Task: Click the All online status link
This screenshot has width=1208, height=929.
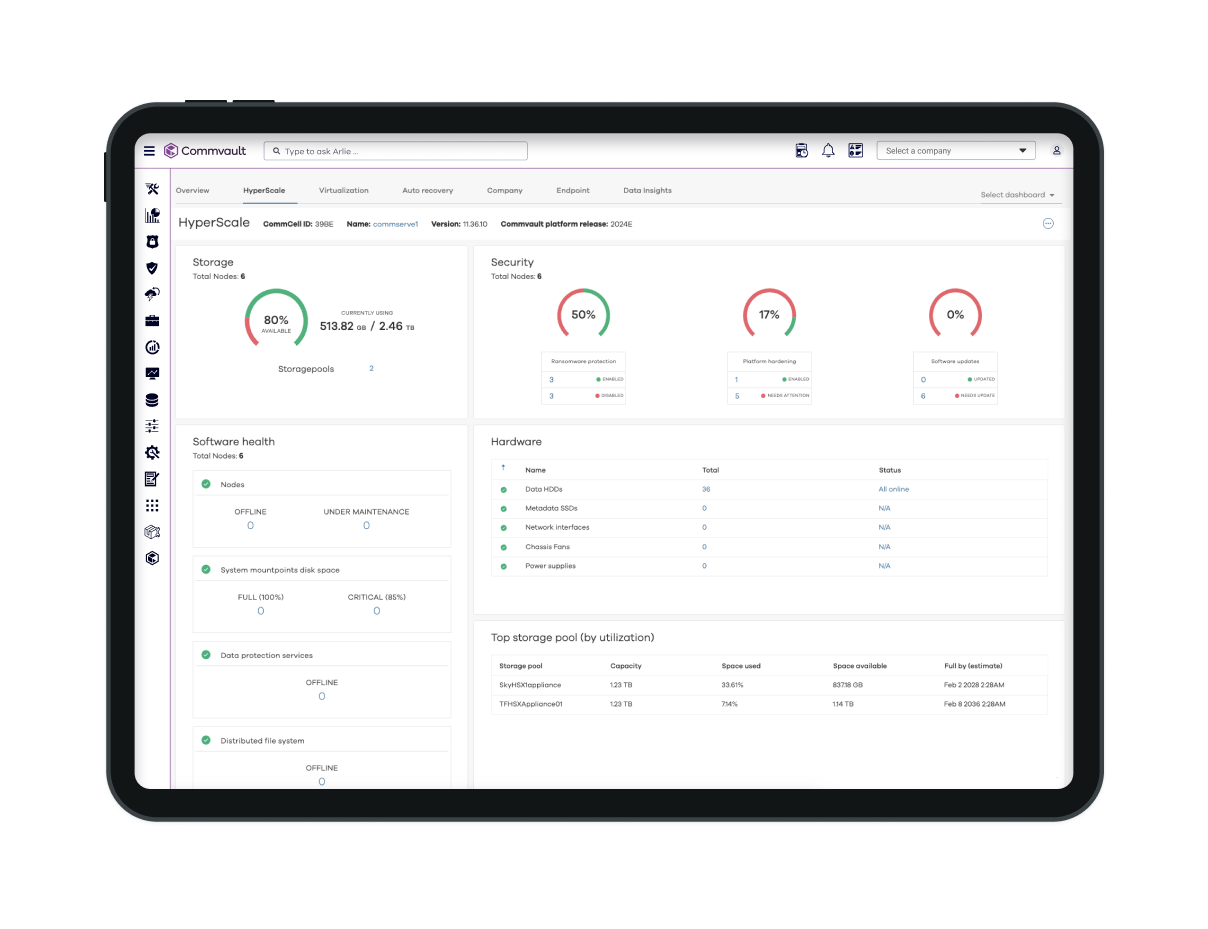Action: (x=893, y=489)
